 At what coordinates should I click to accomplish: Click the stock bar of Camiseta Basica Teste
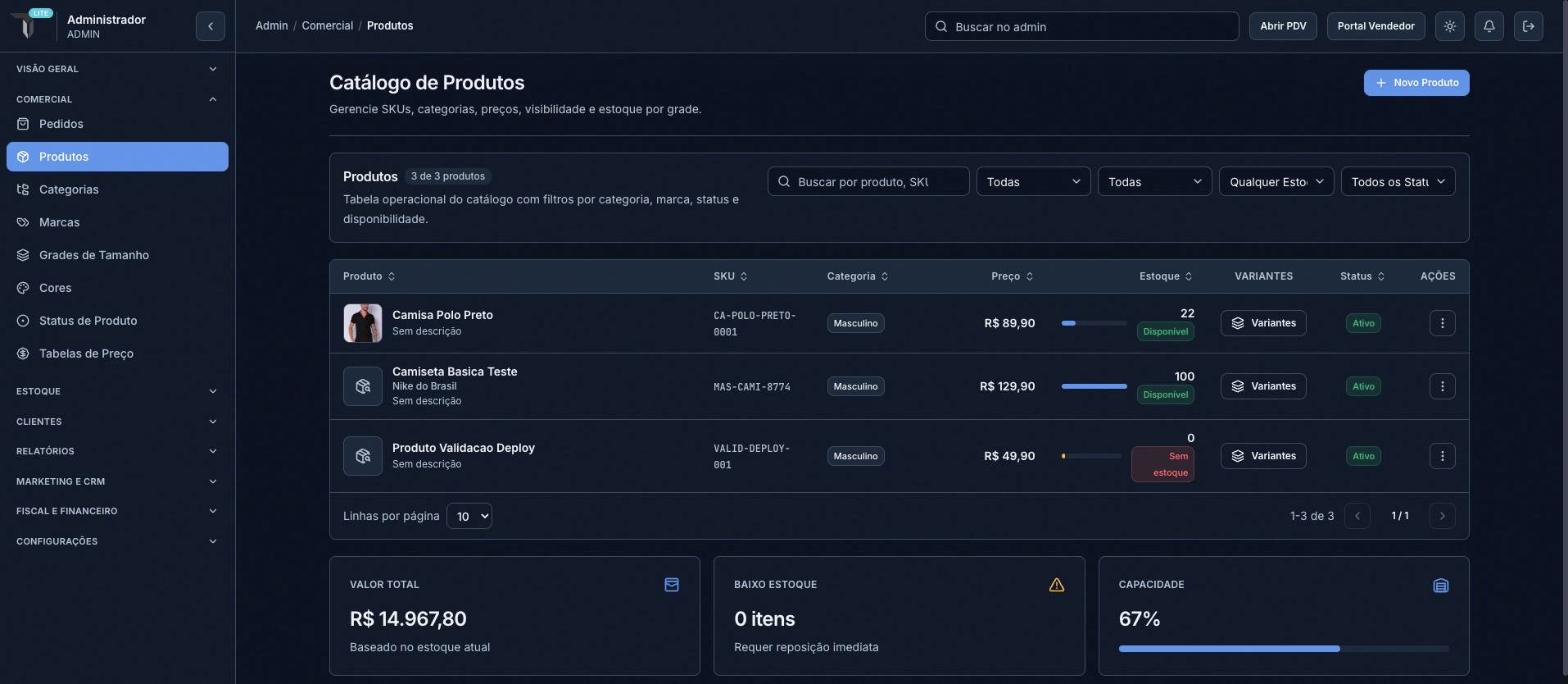[x=1094, y=386]
